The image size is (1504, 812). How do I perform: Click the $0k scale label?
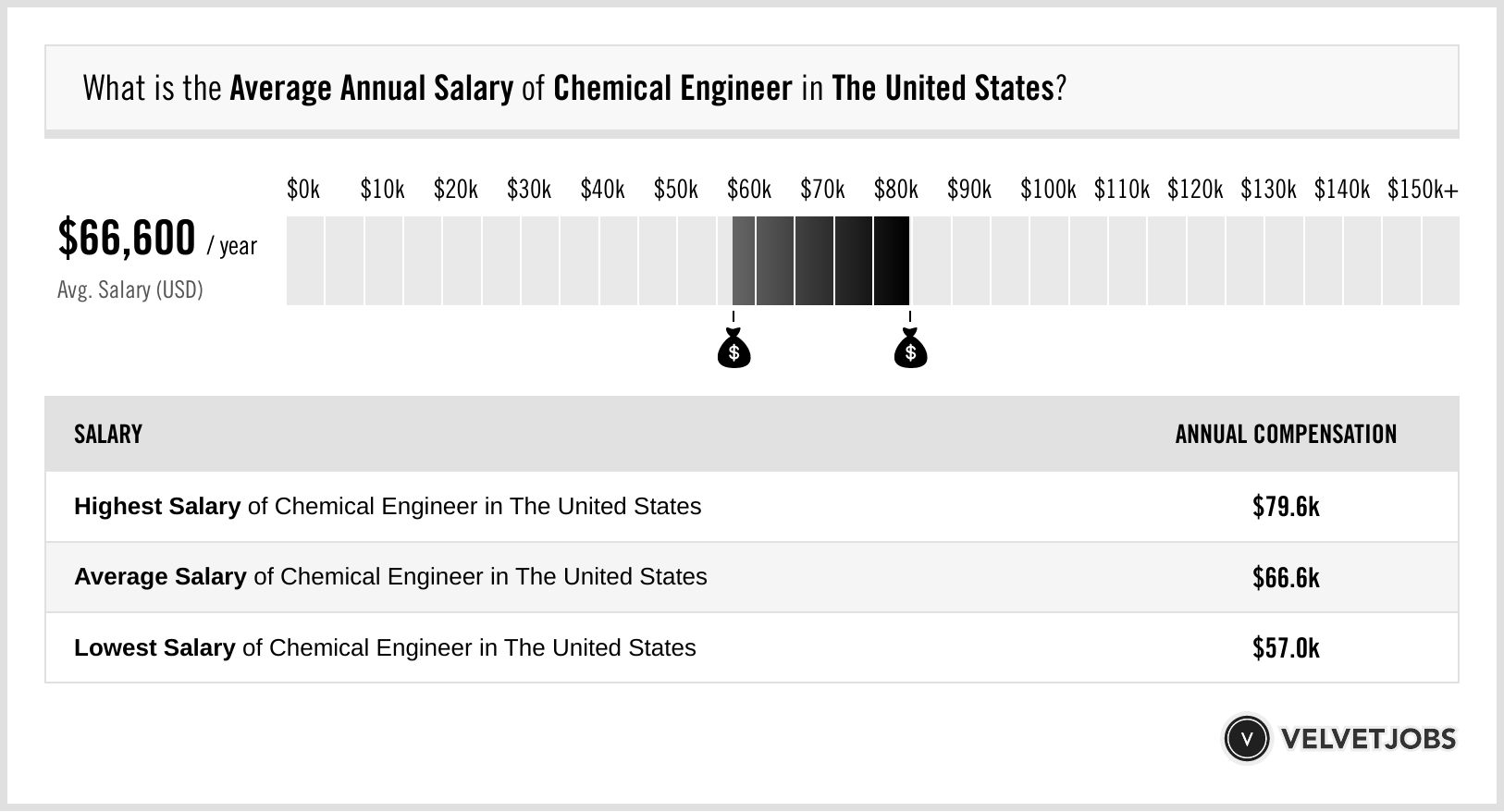pyautogui.click(x=303, y=190)
